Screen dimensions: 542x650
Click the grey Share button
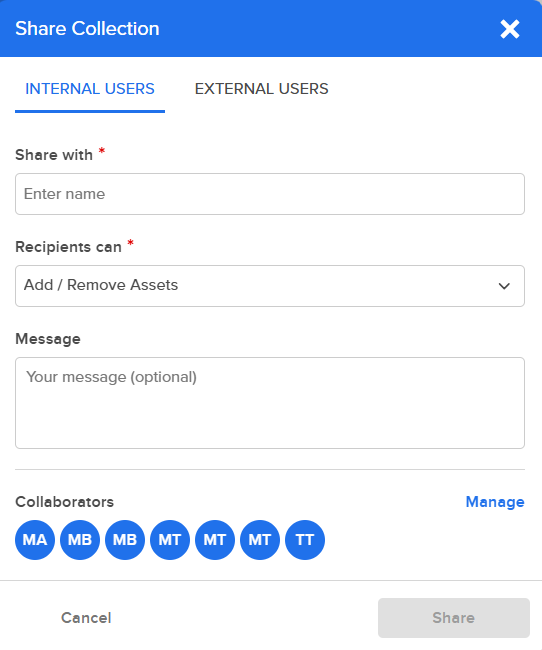coord(454,618)
